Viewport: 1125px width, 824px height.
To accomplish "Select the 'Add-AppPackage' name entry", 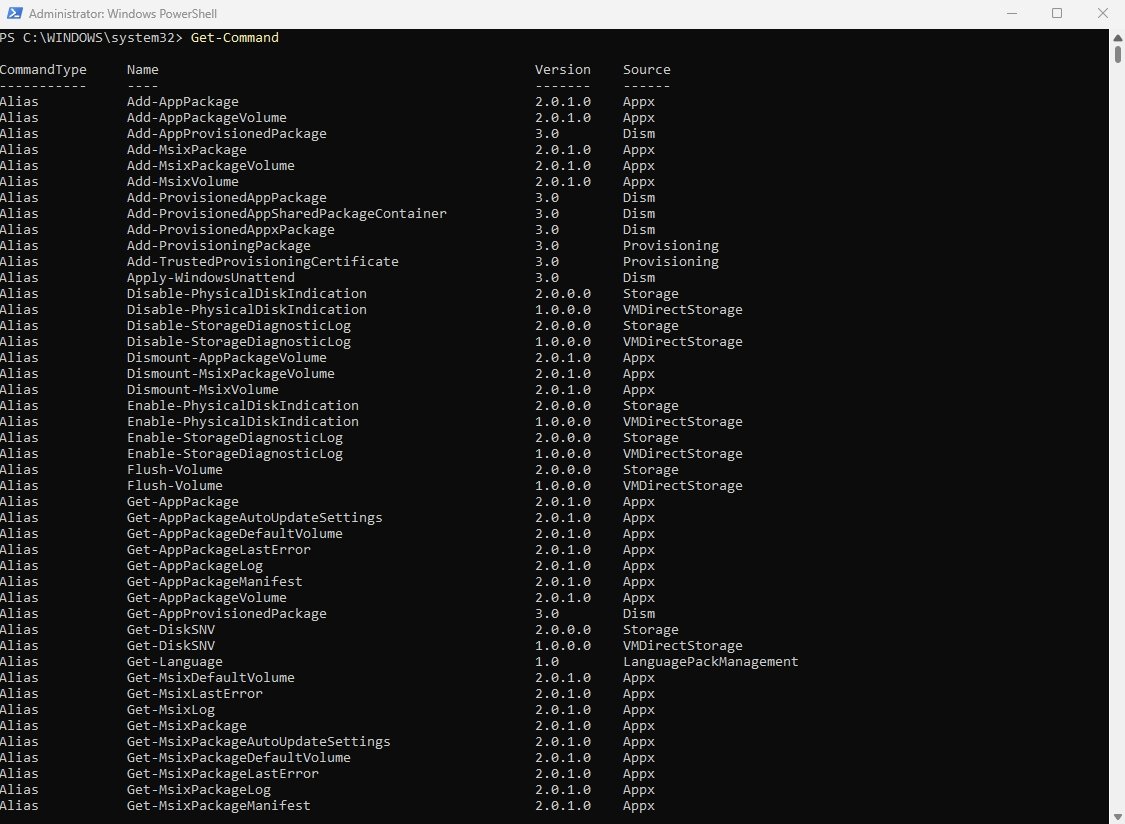I will (183, 102).
